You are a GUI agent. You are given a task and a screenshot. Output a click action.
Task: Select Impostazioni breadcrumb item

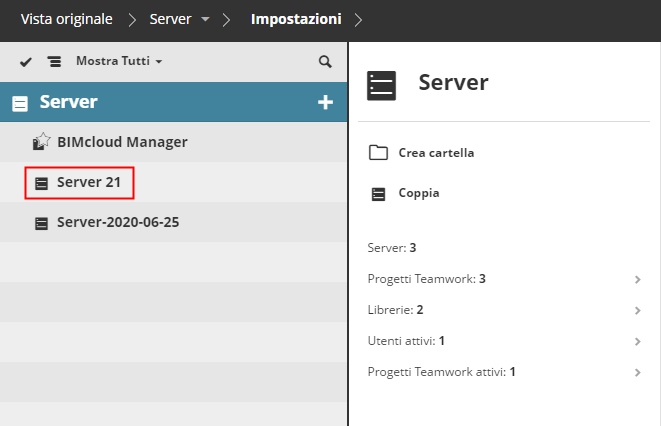pos(295,19)
